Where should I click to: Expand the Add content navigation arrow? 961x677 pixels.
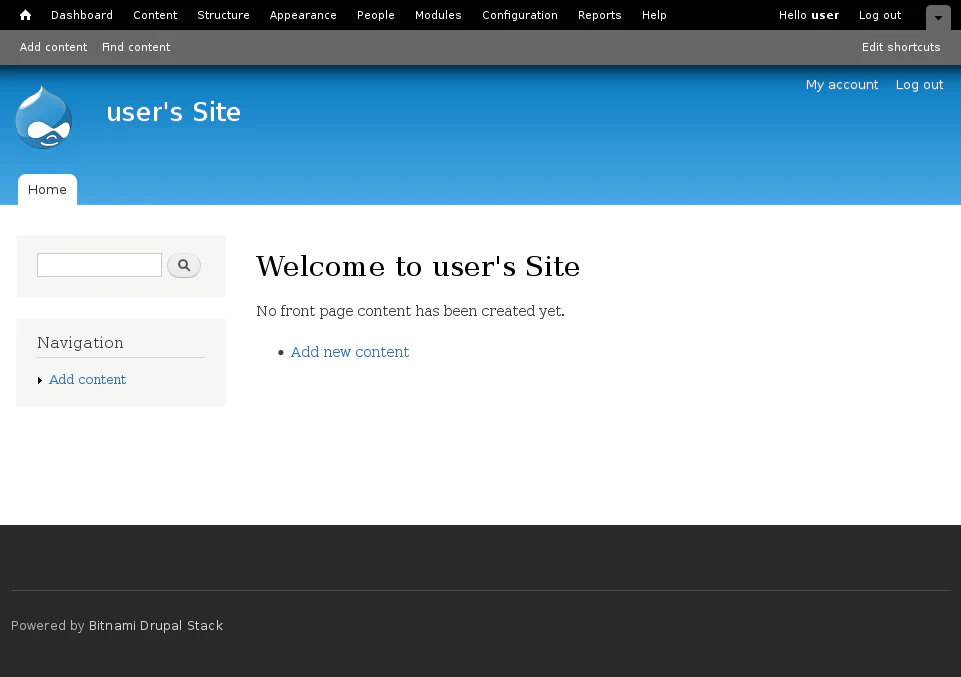(40, 381)
